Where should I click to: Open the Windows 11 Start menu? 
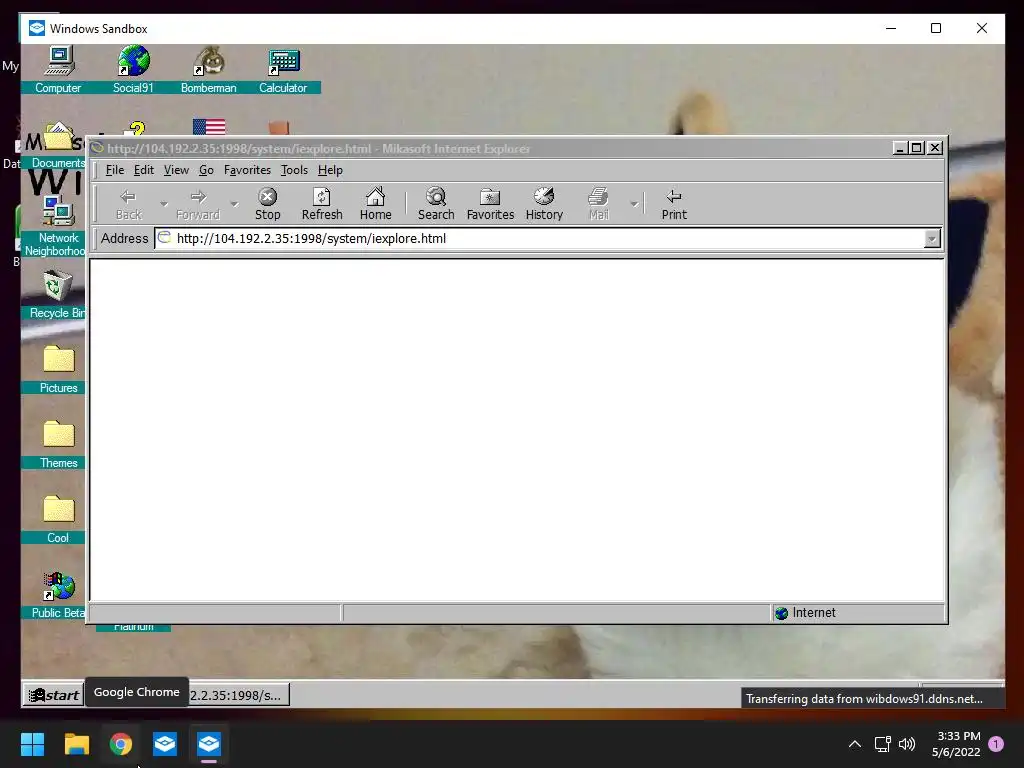[32, 744]
